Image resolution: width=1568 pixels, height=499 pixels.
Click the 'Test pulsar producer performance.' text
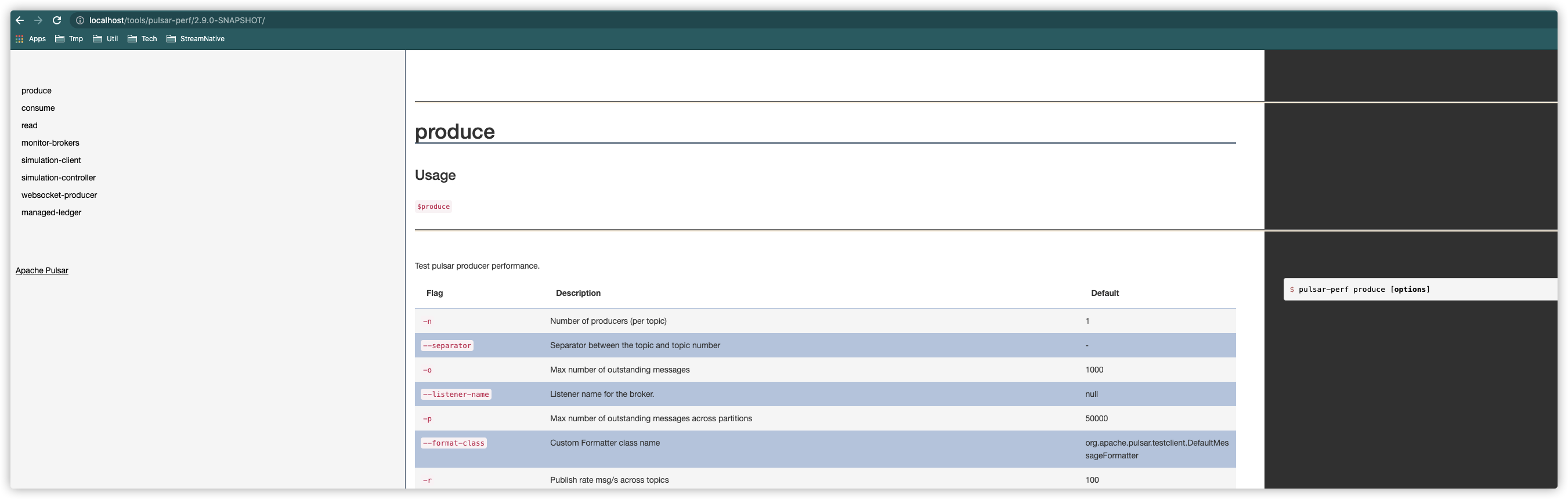pos(477,266)
